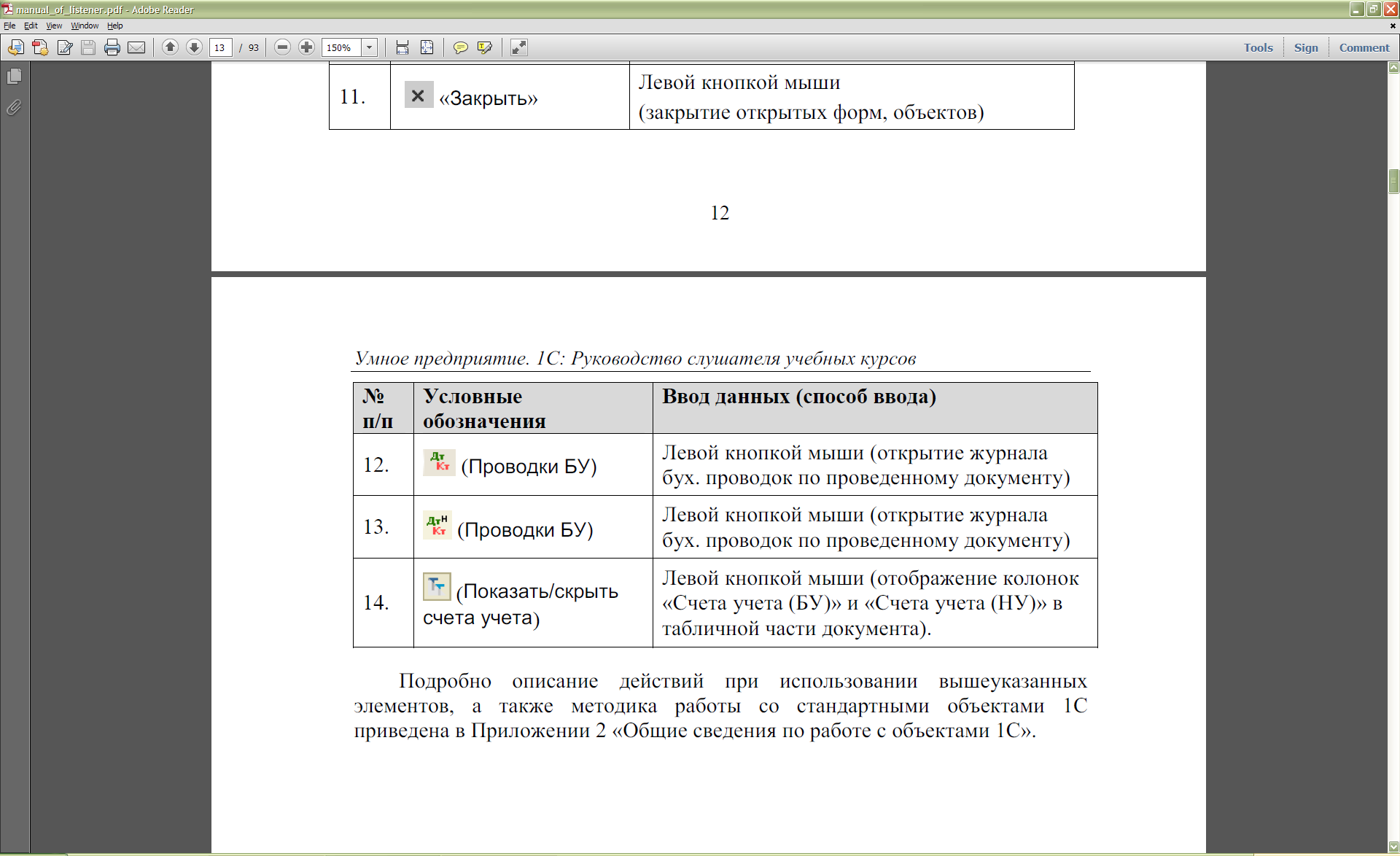
Task: Open the Edit menu
Action: click(x=31, y=26)
